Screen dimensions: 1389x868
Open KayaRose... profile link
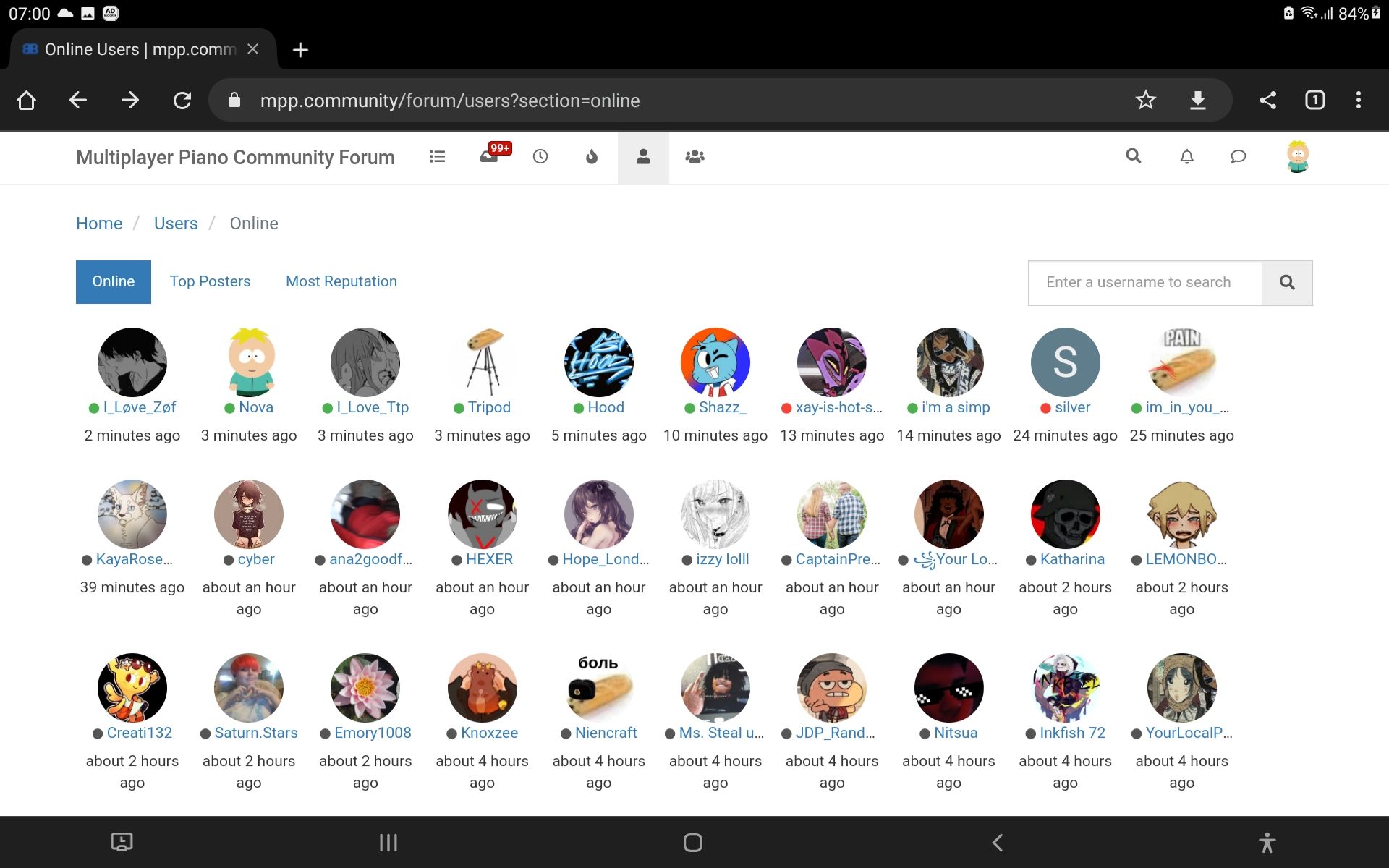coord(135,559)
